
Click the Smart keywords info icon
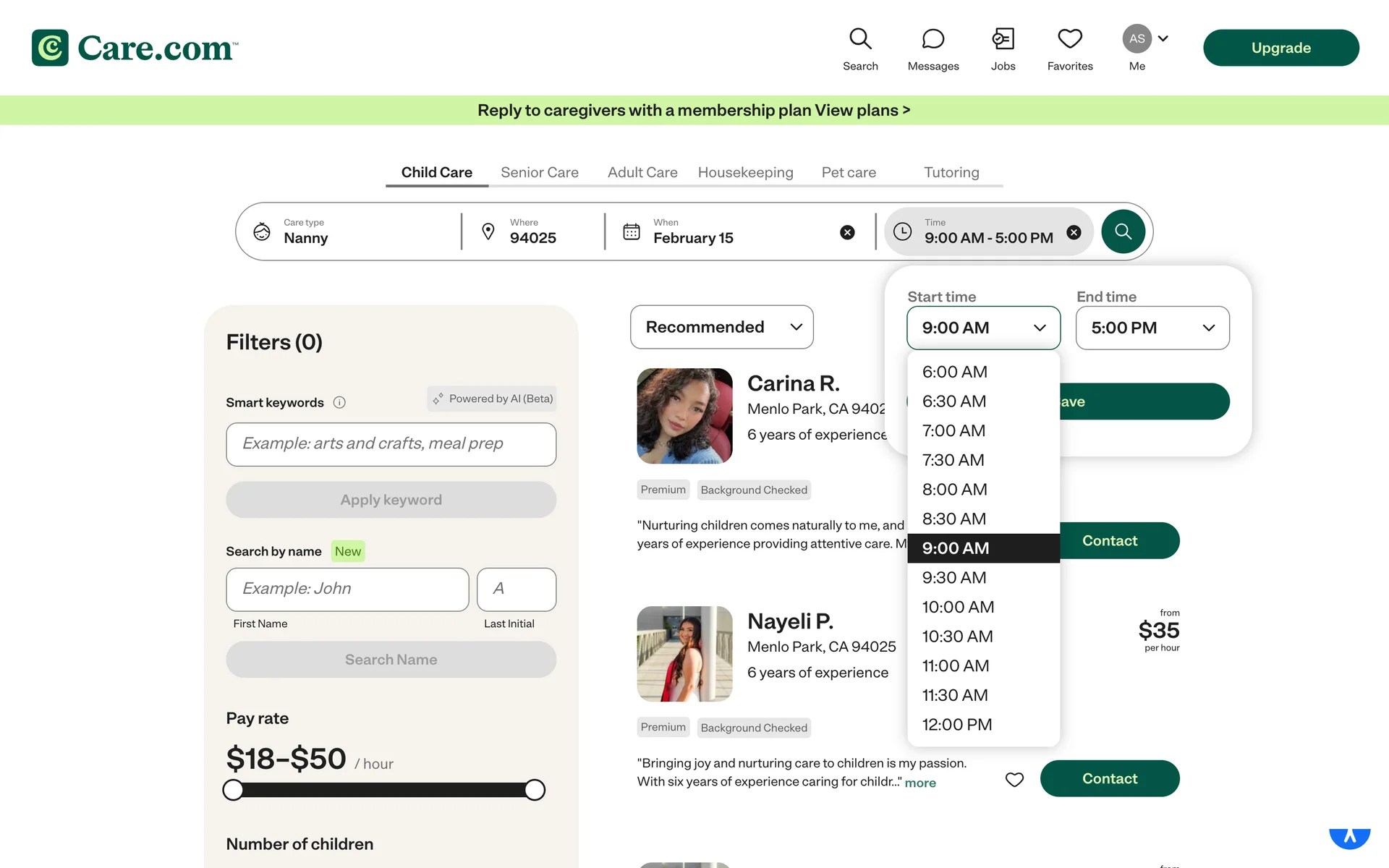click(x=339, y=403)
